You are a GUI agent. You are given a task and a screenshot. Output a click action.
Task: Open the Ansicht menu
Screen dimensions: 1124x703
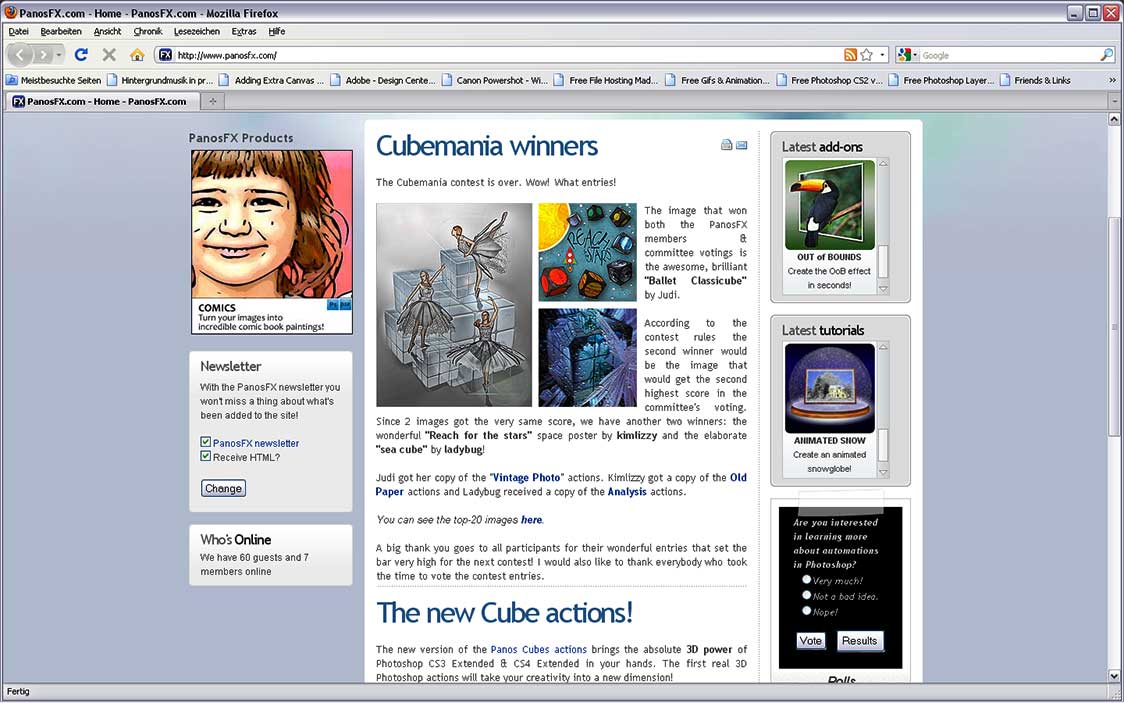coord(108,32)
